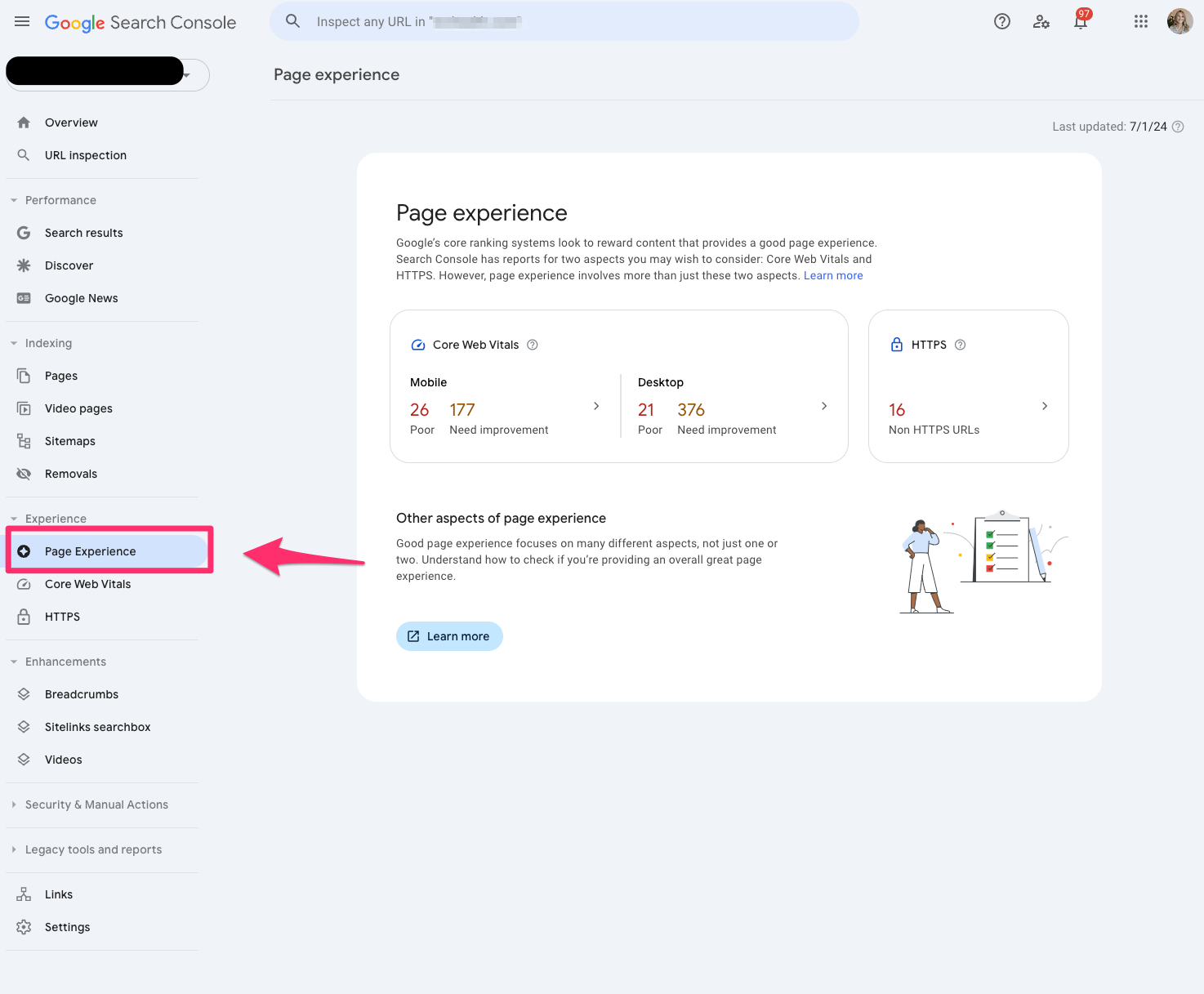
Task: Click the Pages document icon
Action: tap(24, 376)
